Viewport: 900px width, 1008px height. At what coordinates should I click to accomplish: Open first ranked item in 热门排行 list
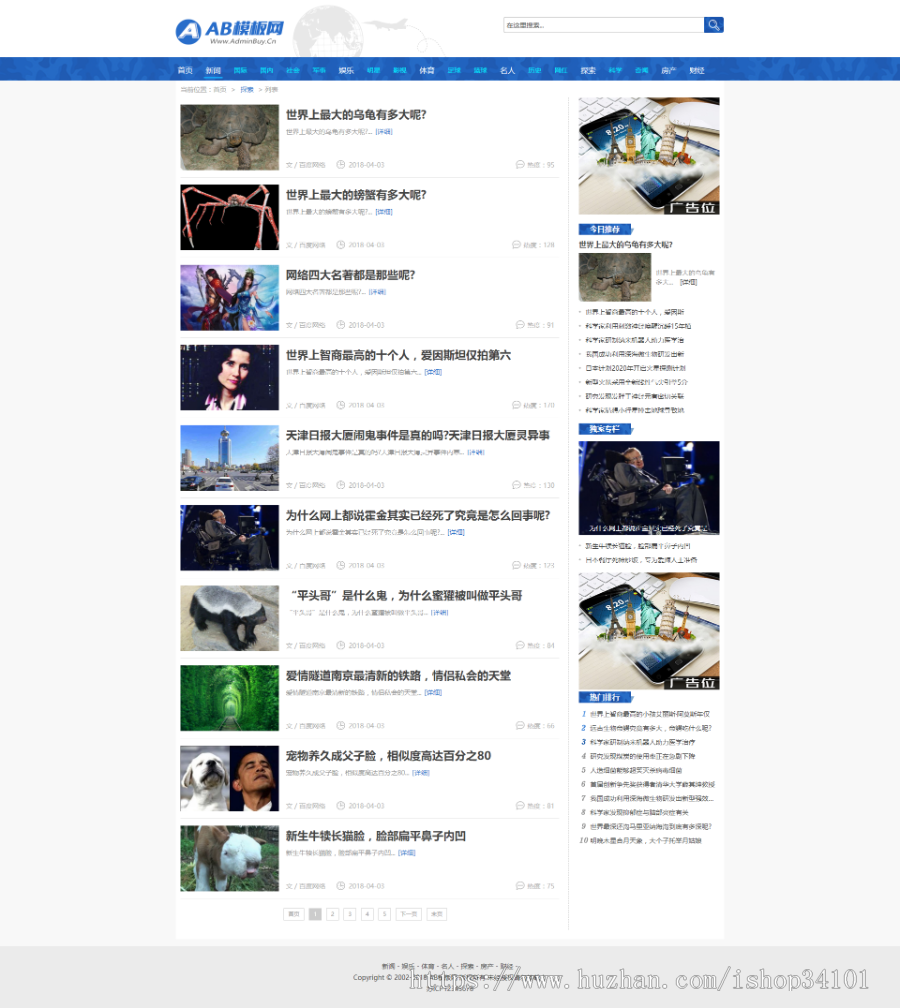tap(649, 714)
